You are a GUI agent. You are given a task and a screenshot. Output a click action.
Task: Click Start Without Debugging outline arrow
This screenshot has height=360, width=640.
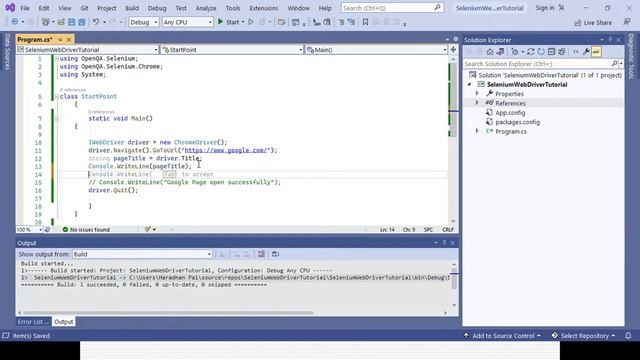pyautogui.click(x=251, y=22)
